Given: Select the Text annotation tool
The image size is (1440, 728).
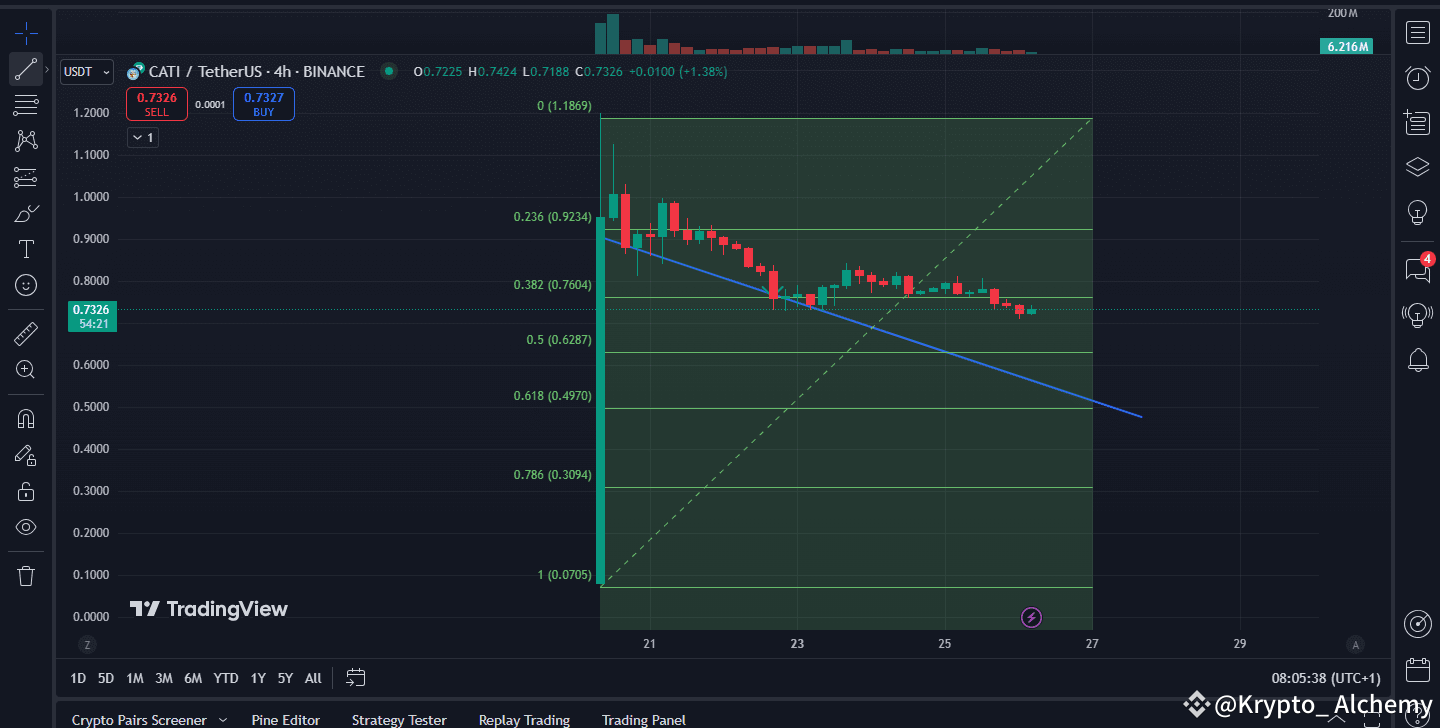Looking at the screenshot, I should point(25,248).
